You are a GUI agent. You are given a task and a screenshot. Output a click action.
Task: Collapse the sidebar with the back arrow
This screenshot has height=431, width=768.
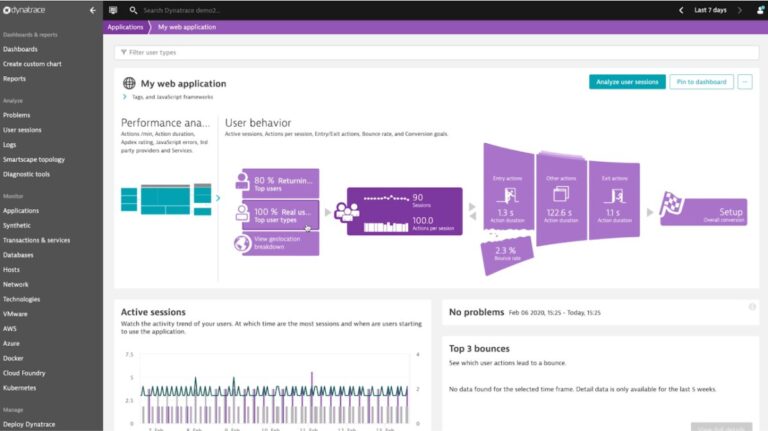click(x=93, y=10)
